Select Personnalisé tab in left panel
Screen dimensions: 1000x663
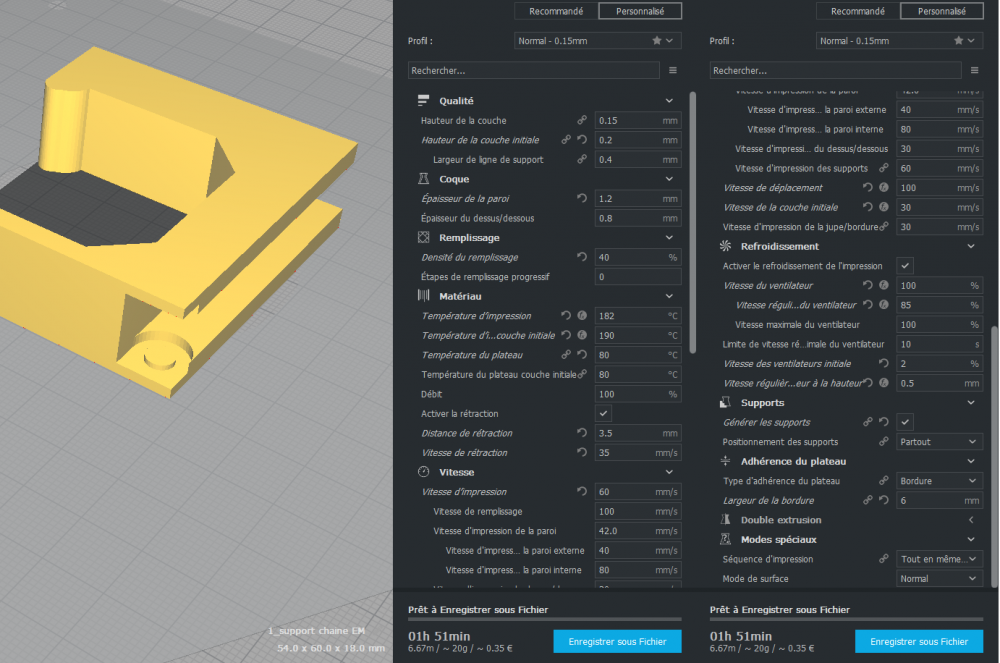click(640, 11)
